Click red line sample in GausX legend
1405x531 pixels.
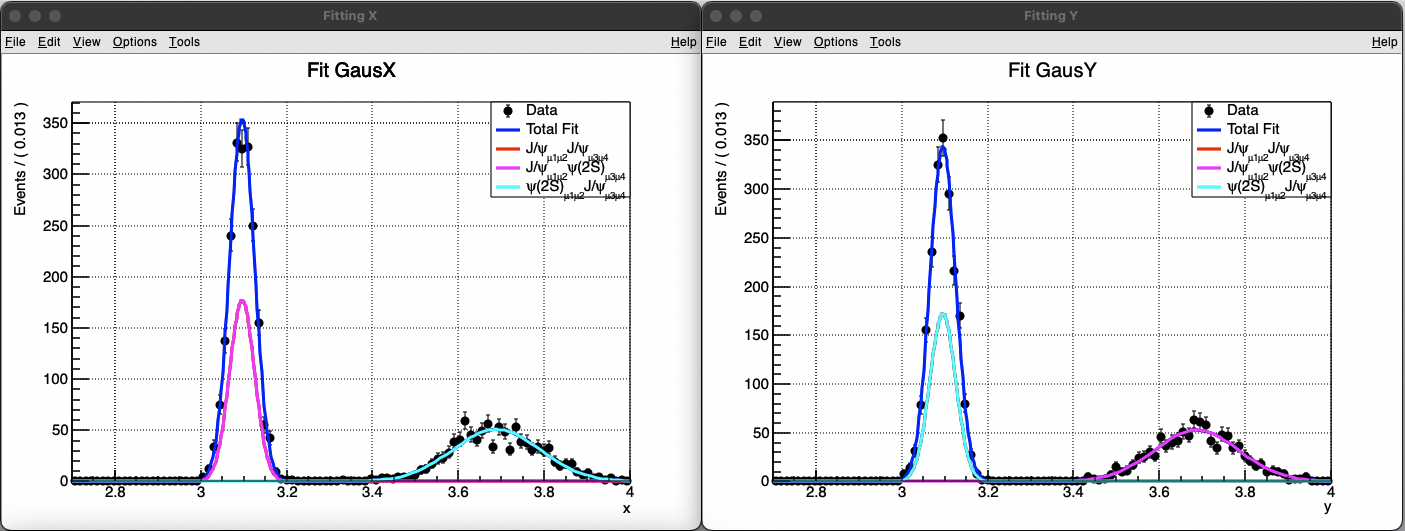point(508,150)
